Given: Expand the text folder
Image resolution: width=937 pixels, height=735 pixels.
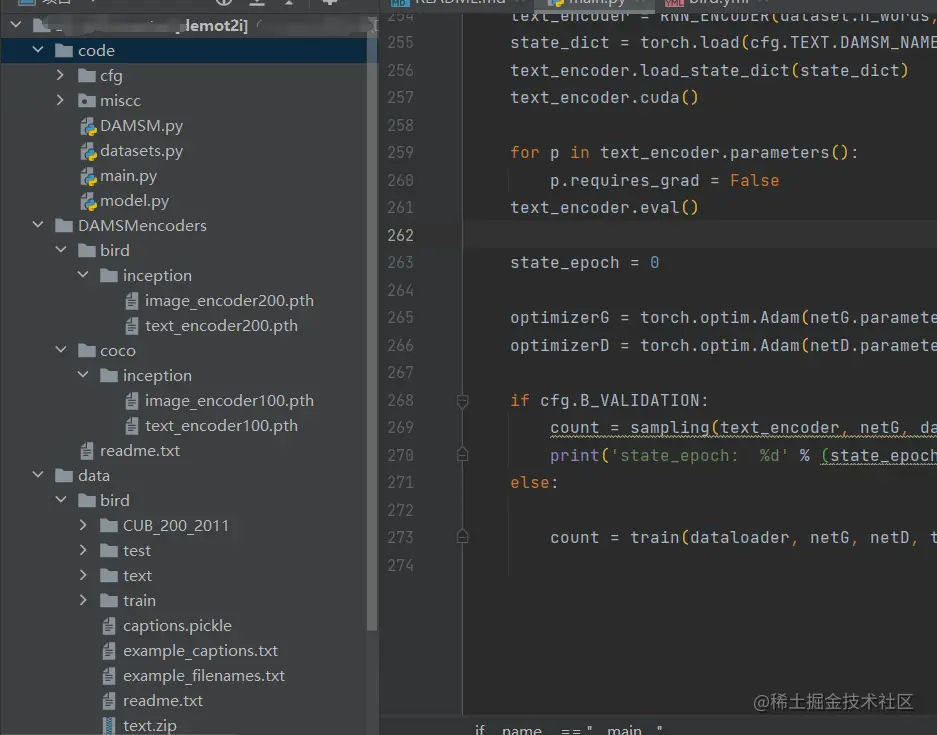Looking at the screenshot, I should point(83,575).
